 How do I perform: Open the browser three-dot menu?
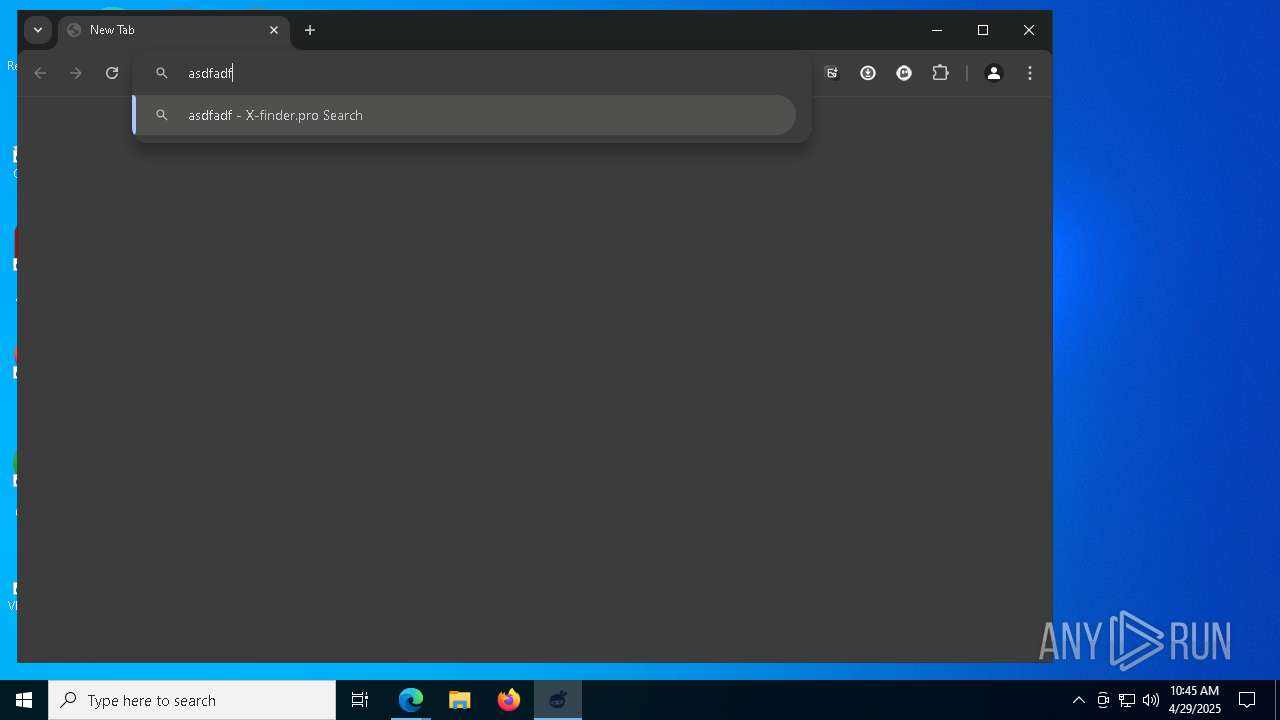(1030, 73)
